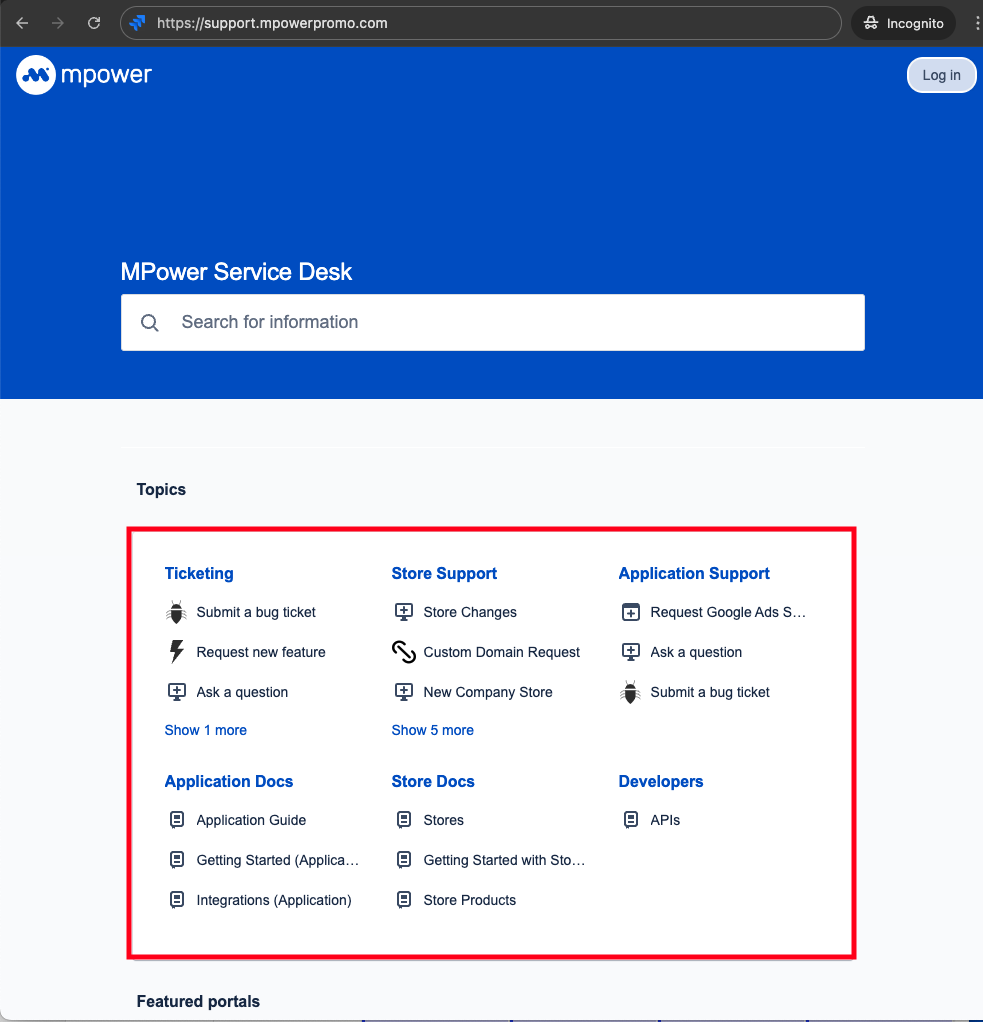Open Request new feature

pyautogui.click(x=261, y=652)
